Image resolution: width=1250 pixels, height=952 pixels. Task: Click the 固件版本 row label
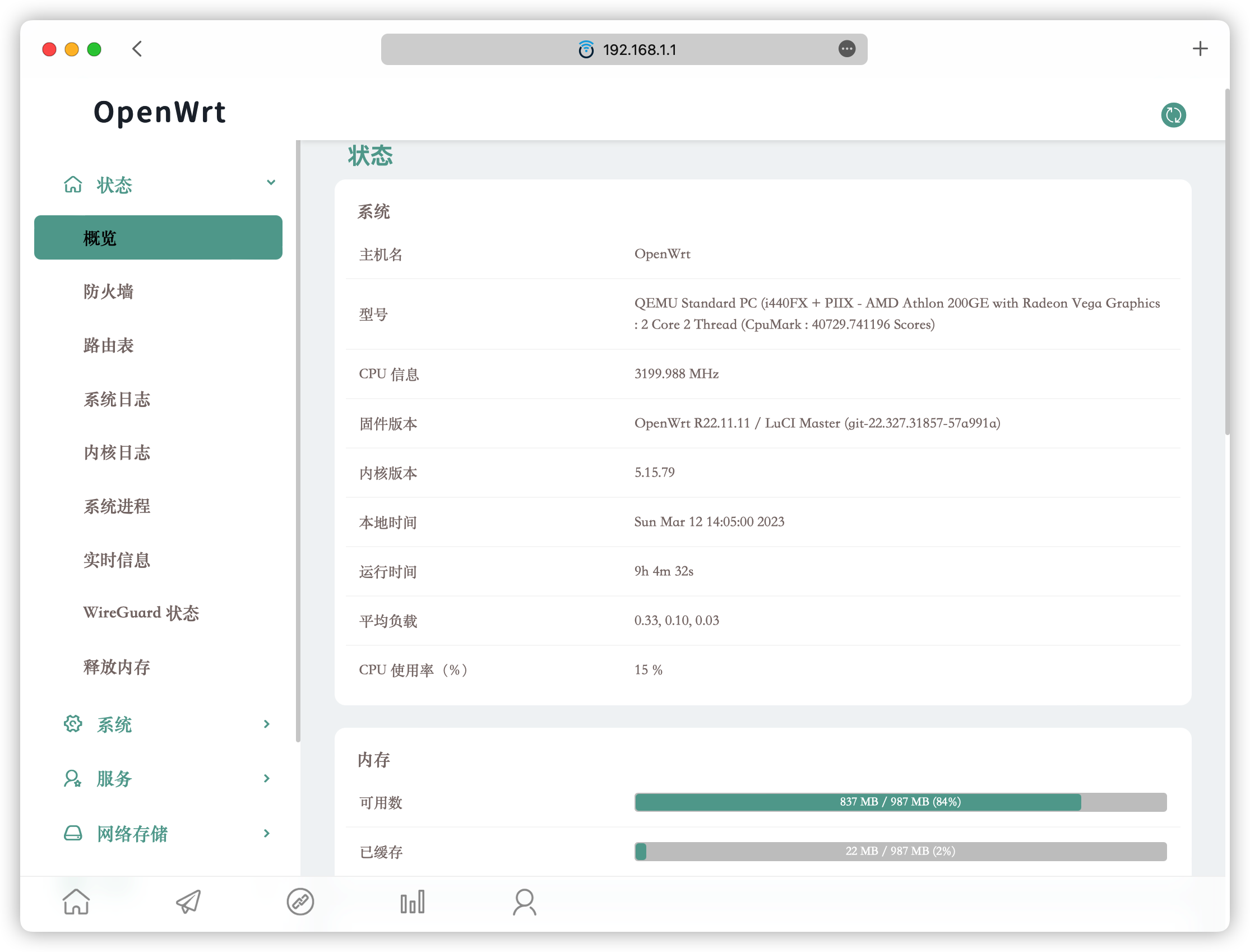click(x=388, y=423)
